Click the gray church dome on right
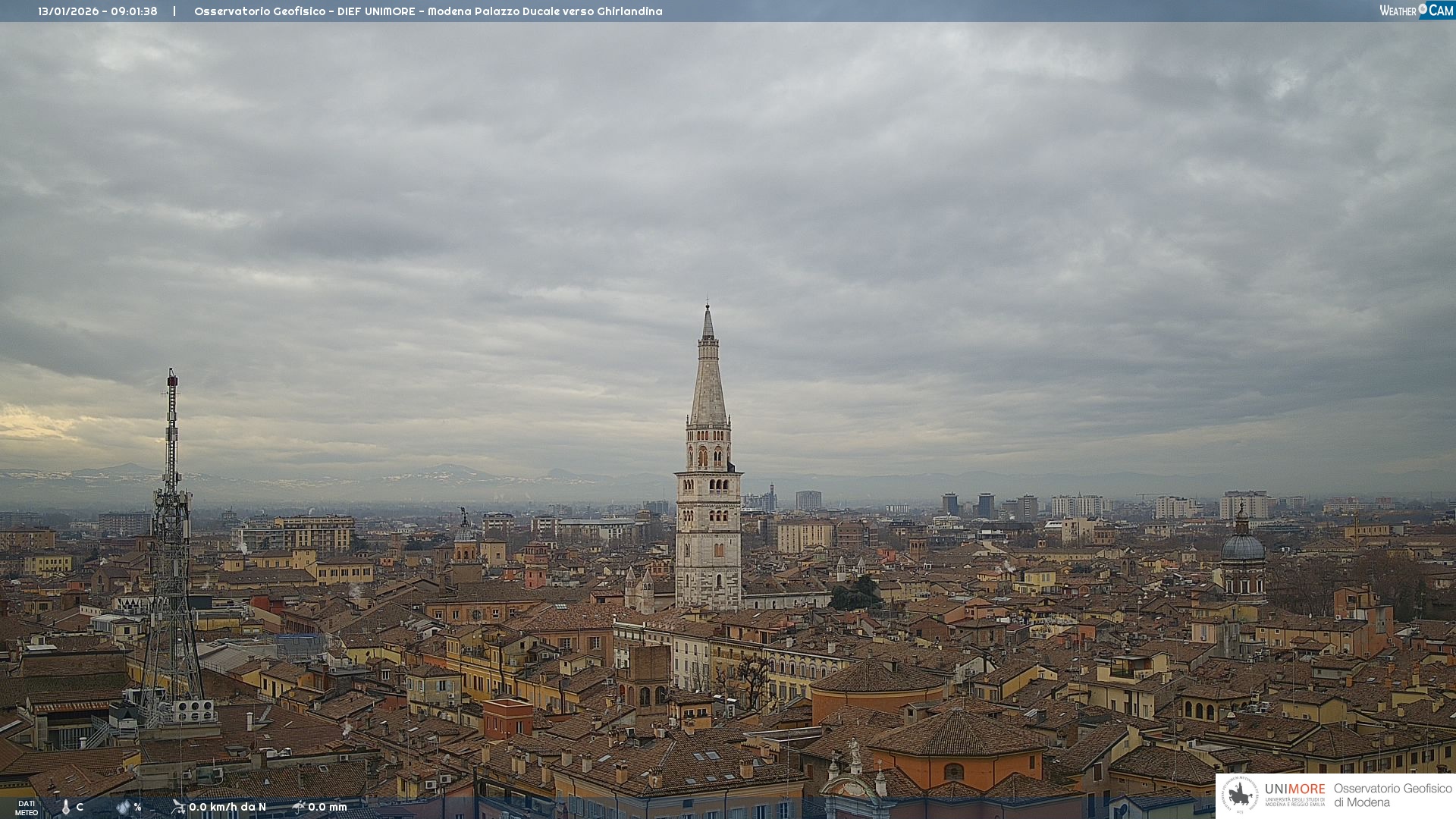The width and height of the screenshot is (1456, 819). coord(1242,546)
